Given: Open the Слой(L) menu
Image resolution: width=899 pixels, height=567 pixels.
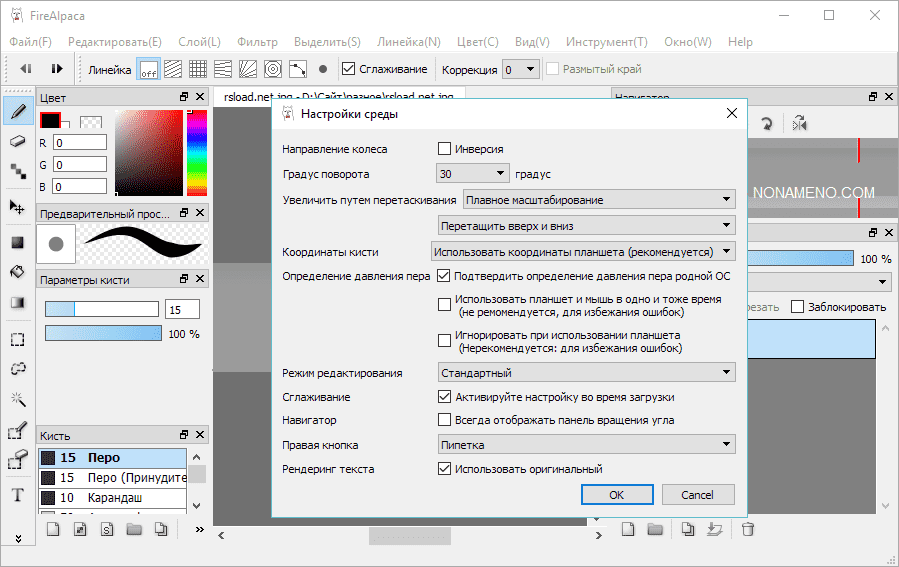Looking at the screenshot, I should 199,42.
